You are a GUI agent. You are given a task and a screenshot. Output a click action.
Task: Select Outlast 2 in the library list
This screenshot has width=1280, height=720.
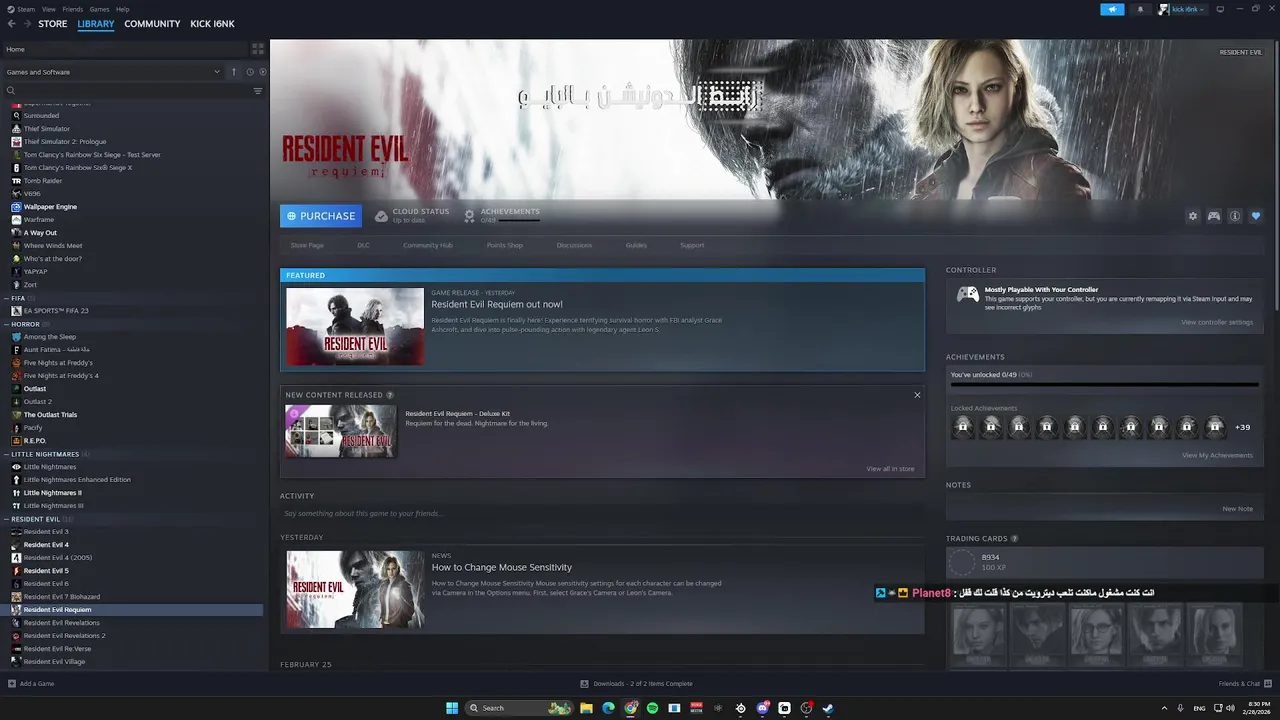click(38, 402)
